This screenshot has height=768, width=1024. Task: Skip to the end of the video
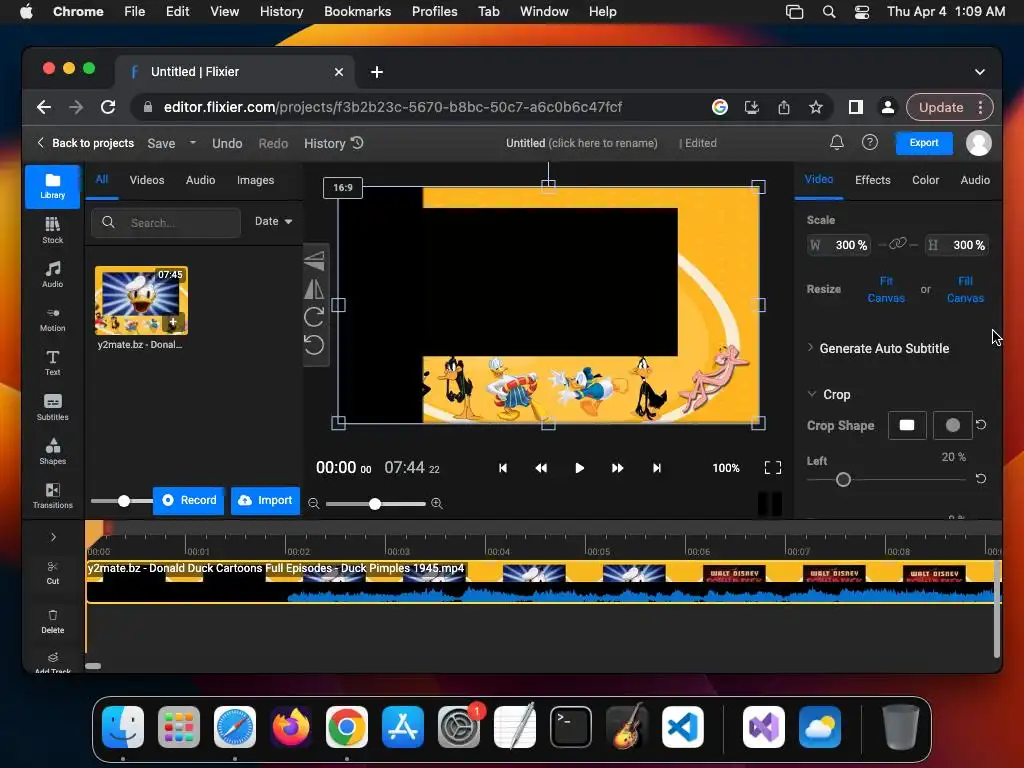tap(657, 468)
